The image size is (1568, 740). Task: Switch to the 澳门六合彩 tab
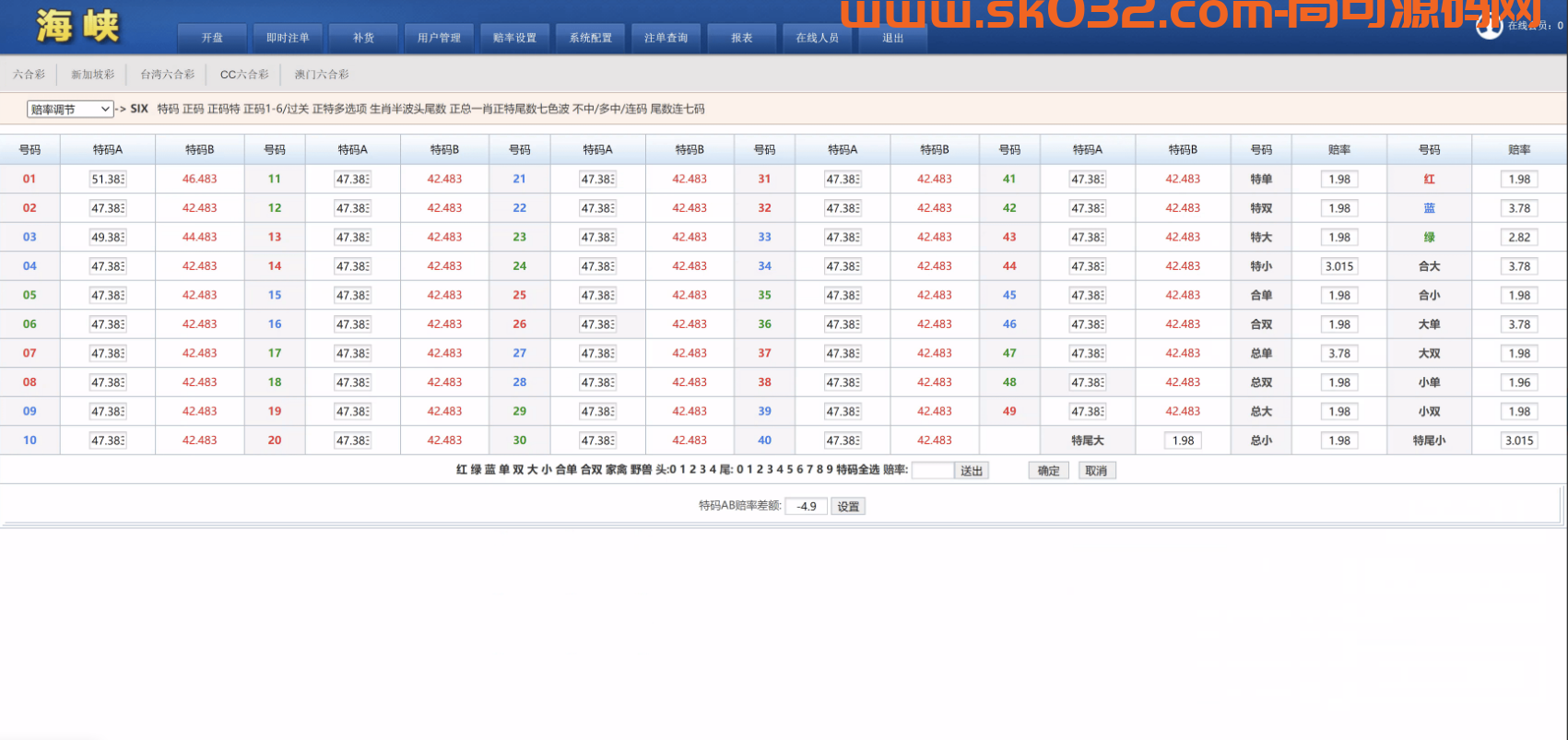[x=322, y=75]
